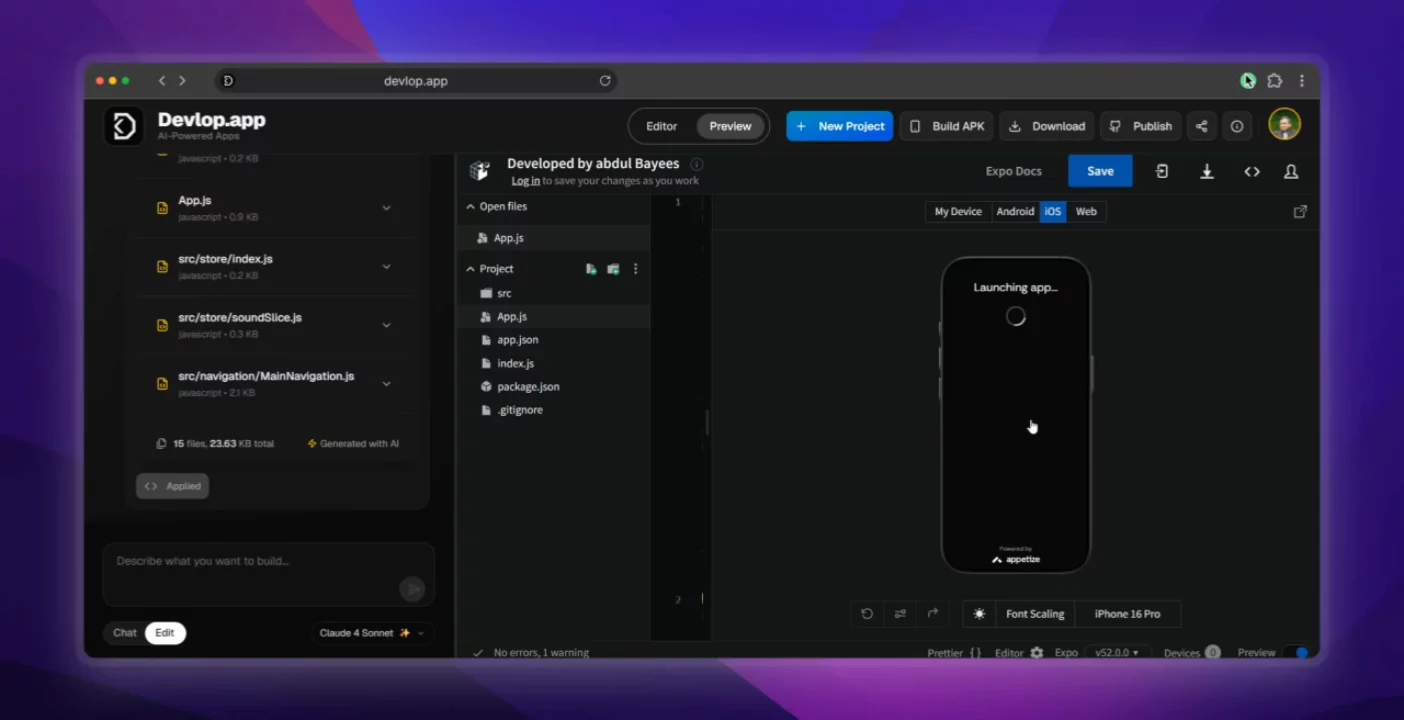Viewport: 1404px width, 720px height.
Task: Switch to the Android tab
Action: pyautogui.click(x=1015, y=211)
